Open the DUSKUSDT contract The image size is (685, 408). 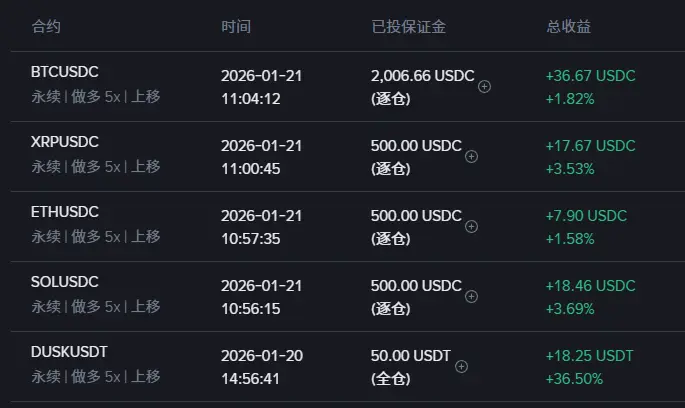69,352
